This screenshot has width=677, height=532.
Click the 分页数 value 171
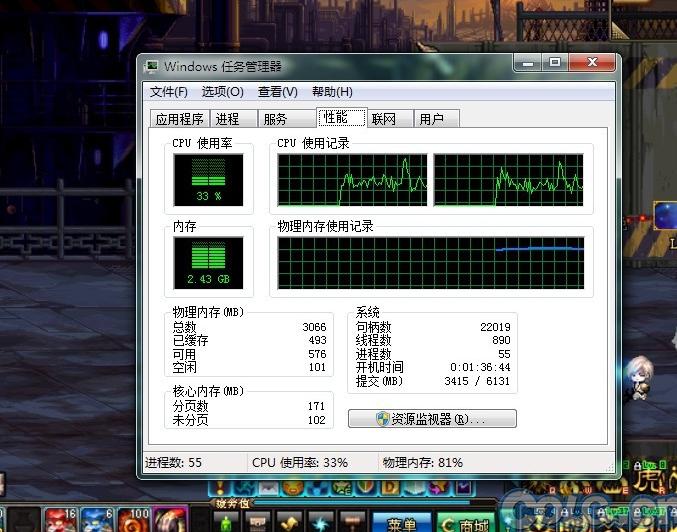(x=316, y=406)
